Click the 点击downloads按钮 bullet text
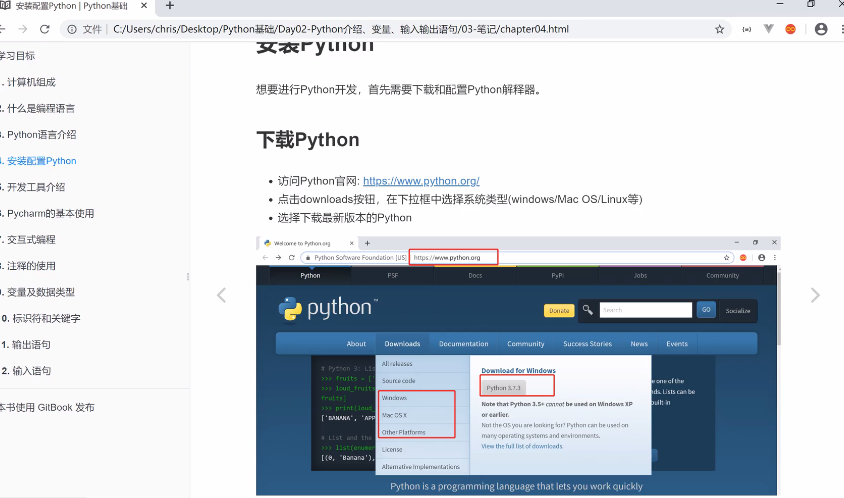844x498 pixels. point(460,199)
